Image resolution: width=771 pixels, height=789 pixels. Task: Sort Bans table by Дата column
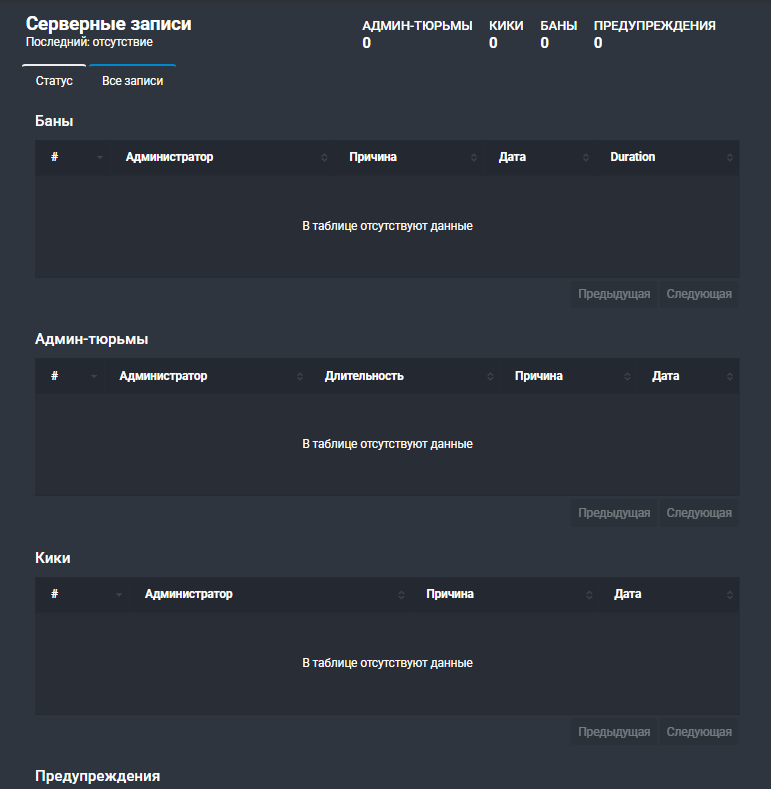539,157
